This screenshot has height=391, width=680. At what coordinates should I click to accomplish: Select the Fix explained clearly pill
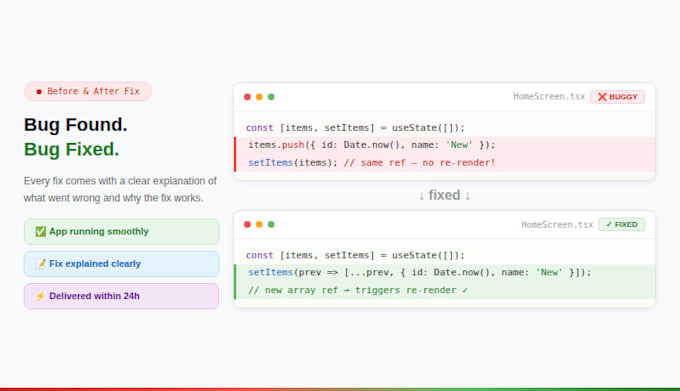point(121,264)
